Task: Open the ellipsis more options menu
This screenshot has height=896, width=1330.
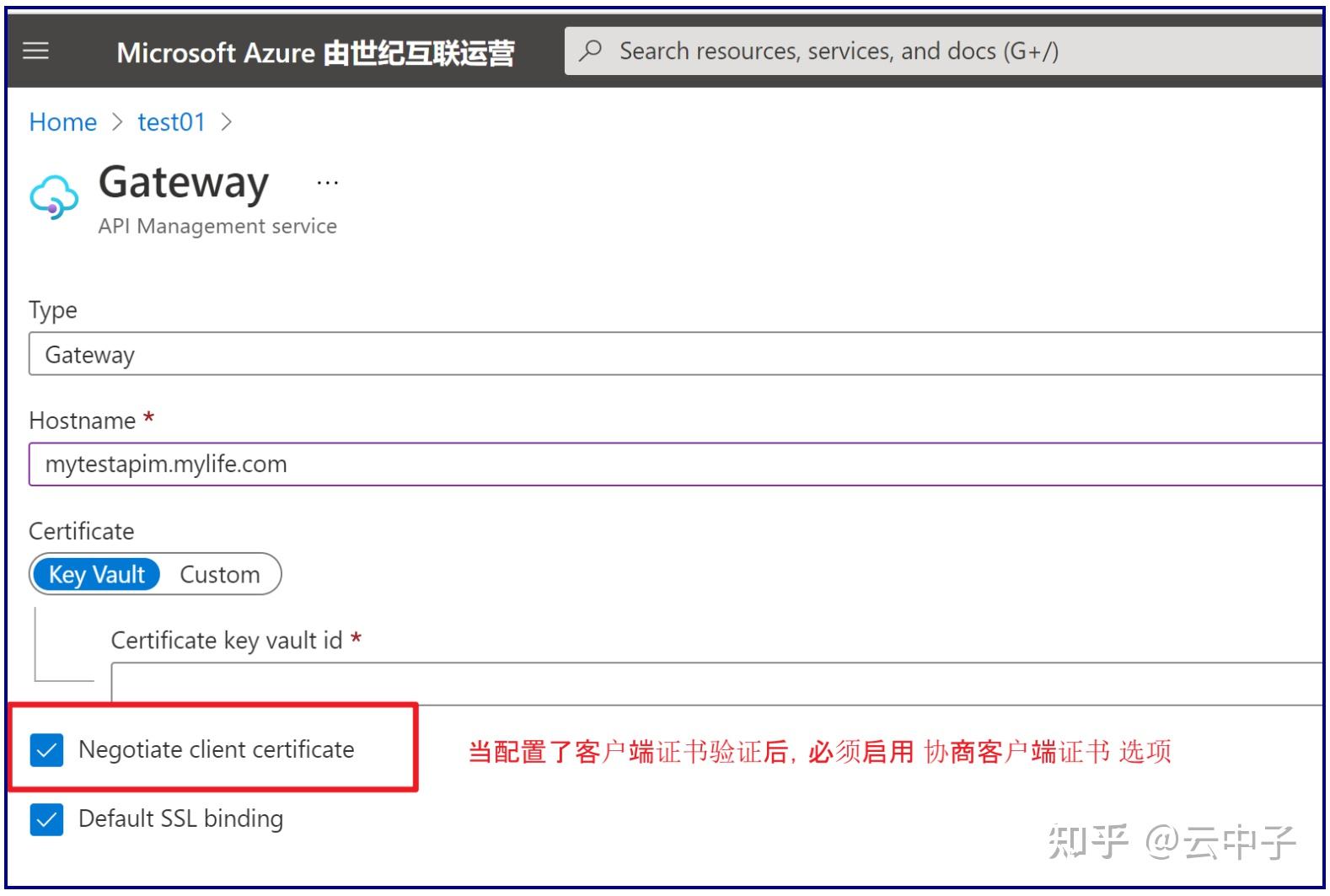Action: (327, 182)
